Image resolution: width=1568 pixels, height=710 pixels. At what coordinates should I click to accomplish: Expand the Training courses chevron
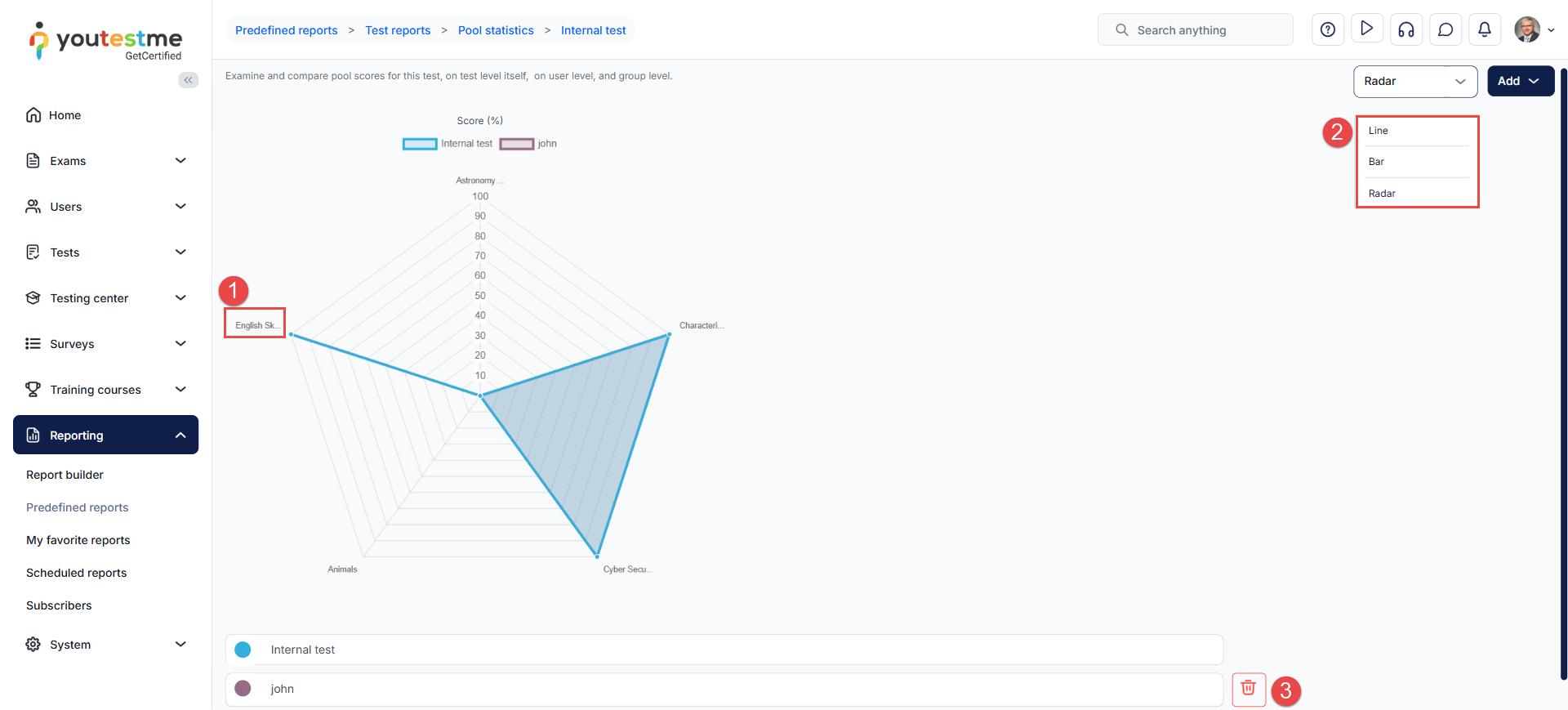[180, 390]
